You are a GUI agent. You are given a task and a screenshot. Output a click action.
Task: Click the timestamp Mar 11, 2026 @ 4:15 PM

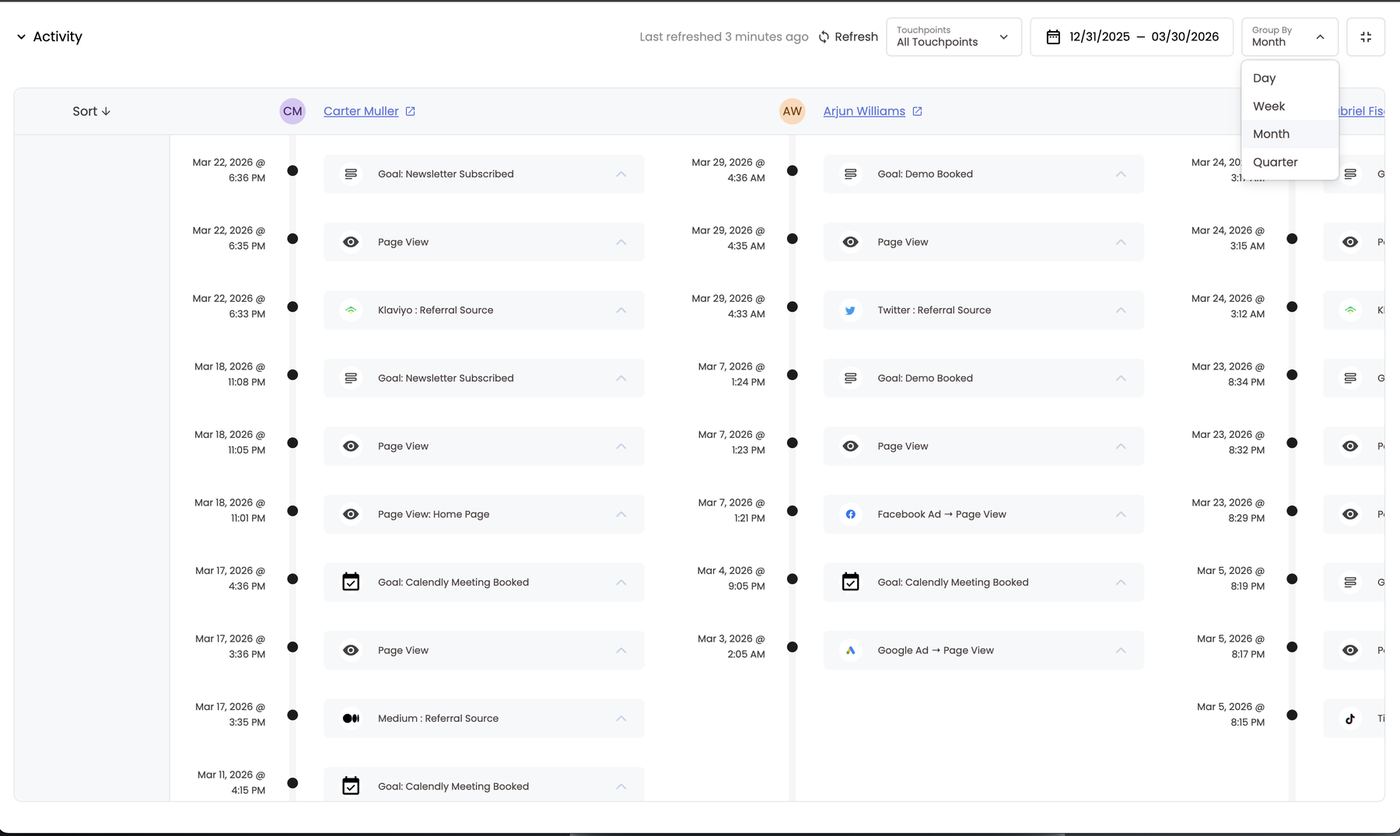[x=231, y=782]
